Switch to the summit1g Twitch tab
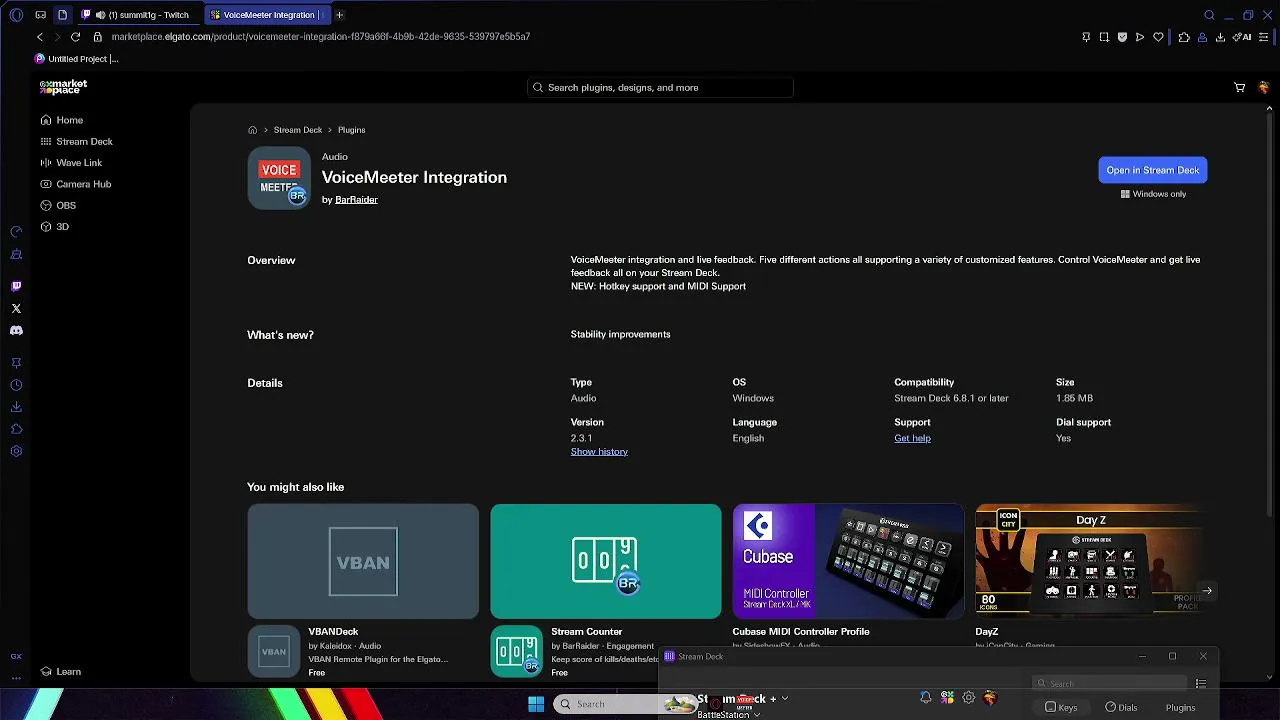The width and height of the screenshot is (1280, 720). tap(137, 15)
